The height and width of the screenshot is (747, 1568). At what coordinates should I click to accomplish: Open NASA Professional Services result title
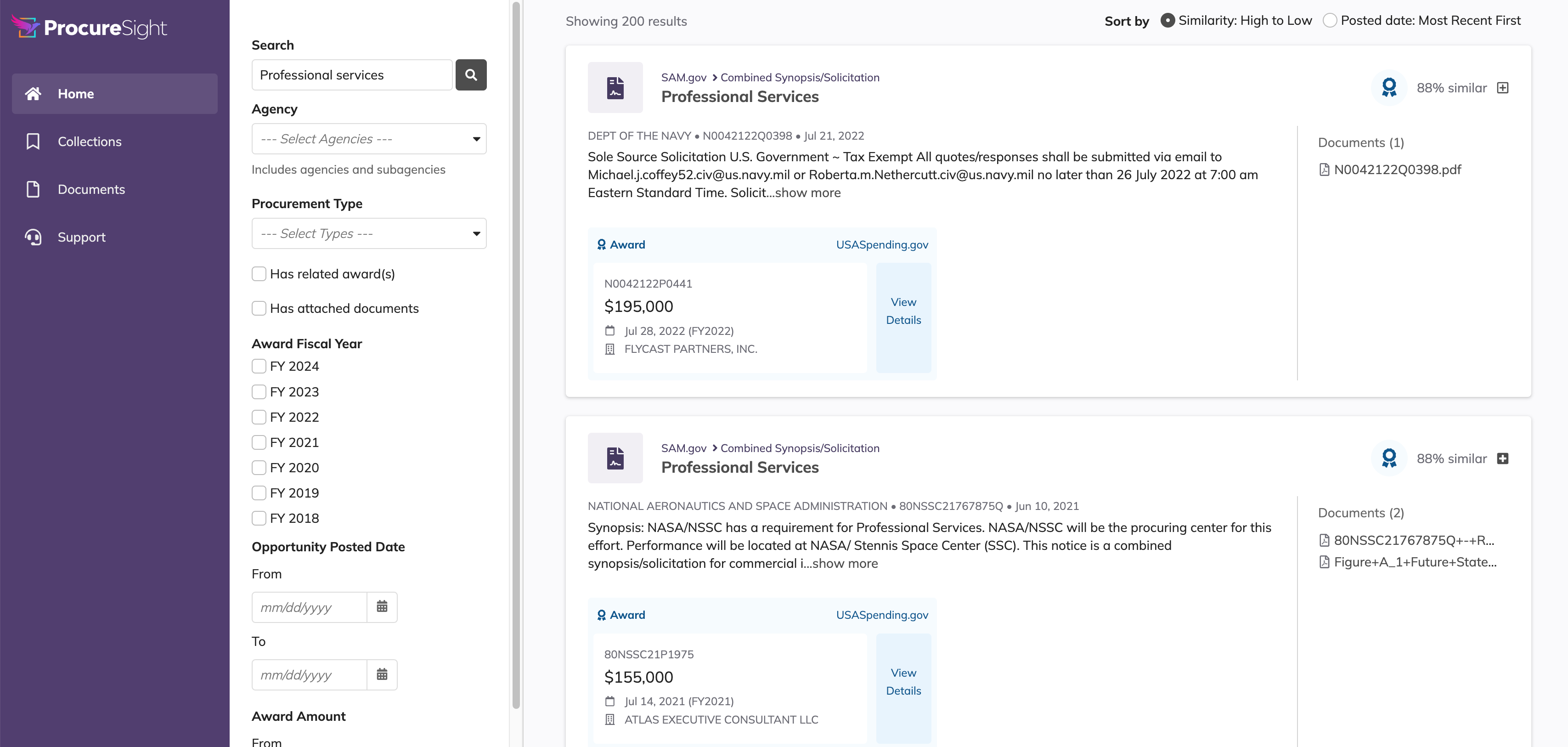(x=739, y=468)
